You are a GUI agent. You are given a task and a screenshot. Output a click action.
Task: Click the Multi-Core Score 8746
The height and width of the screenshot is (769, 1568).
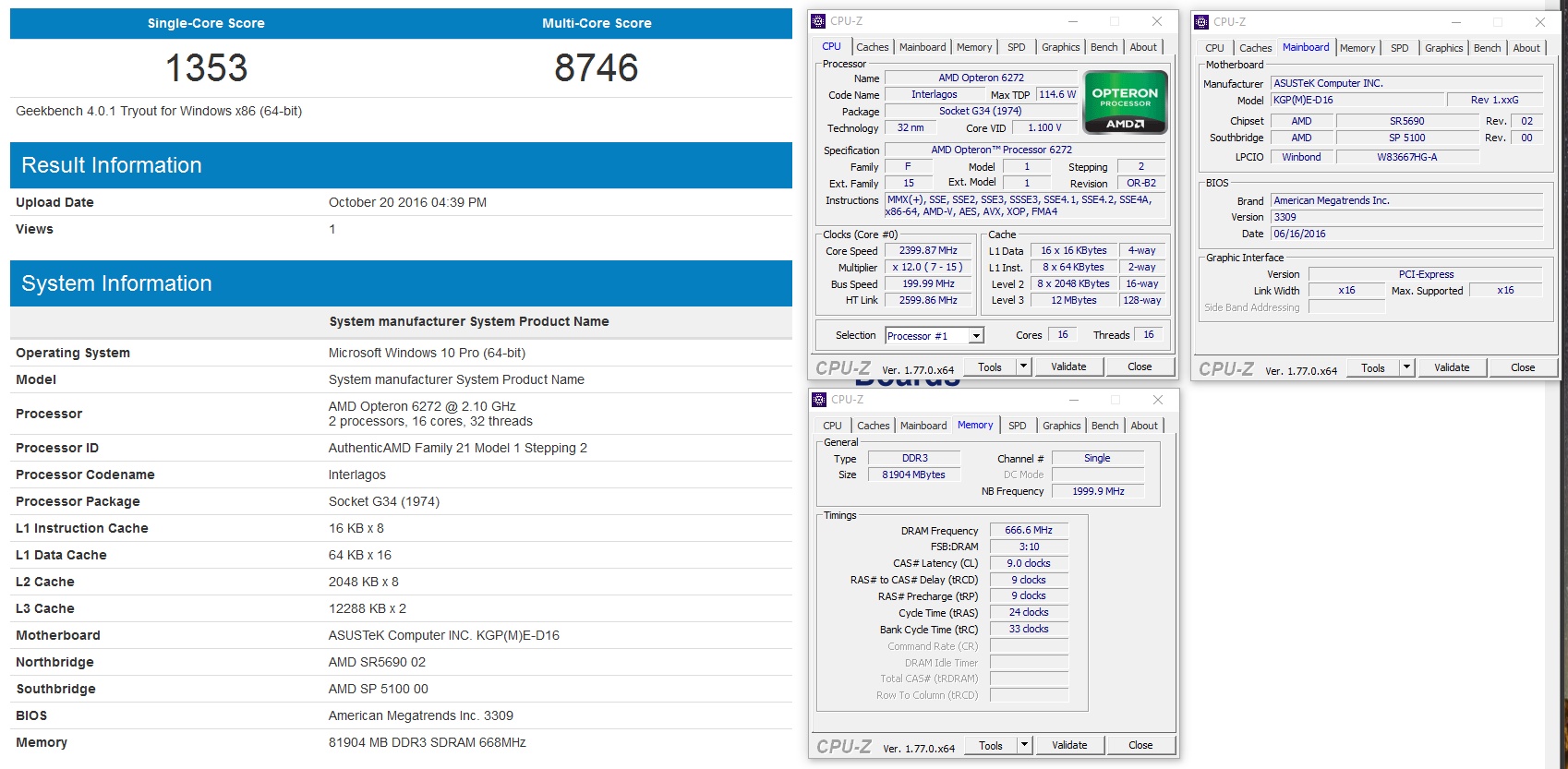pyautogui.click(x=597, y=67)
